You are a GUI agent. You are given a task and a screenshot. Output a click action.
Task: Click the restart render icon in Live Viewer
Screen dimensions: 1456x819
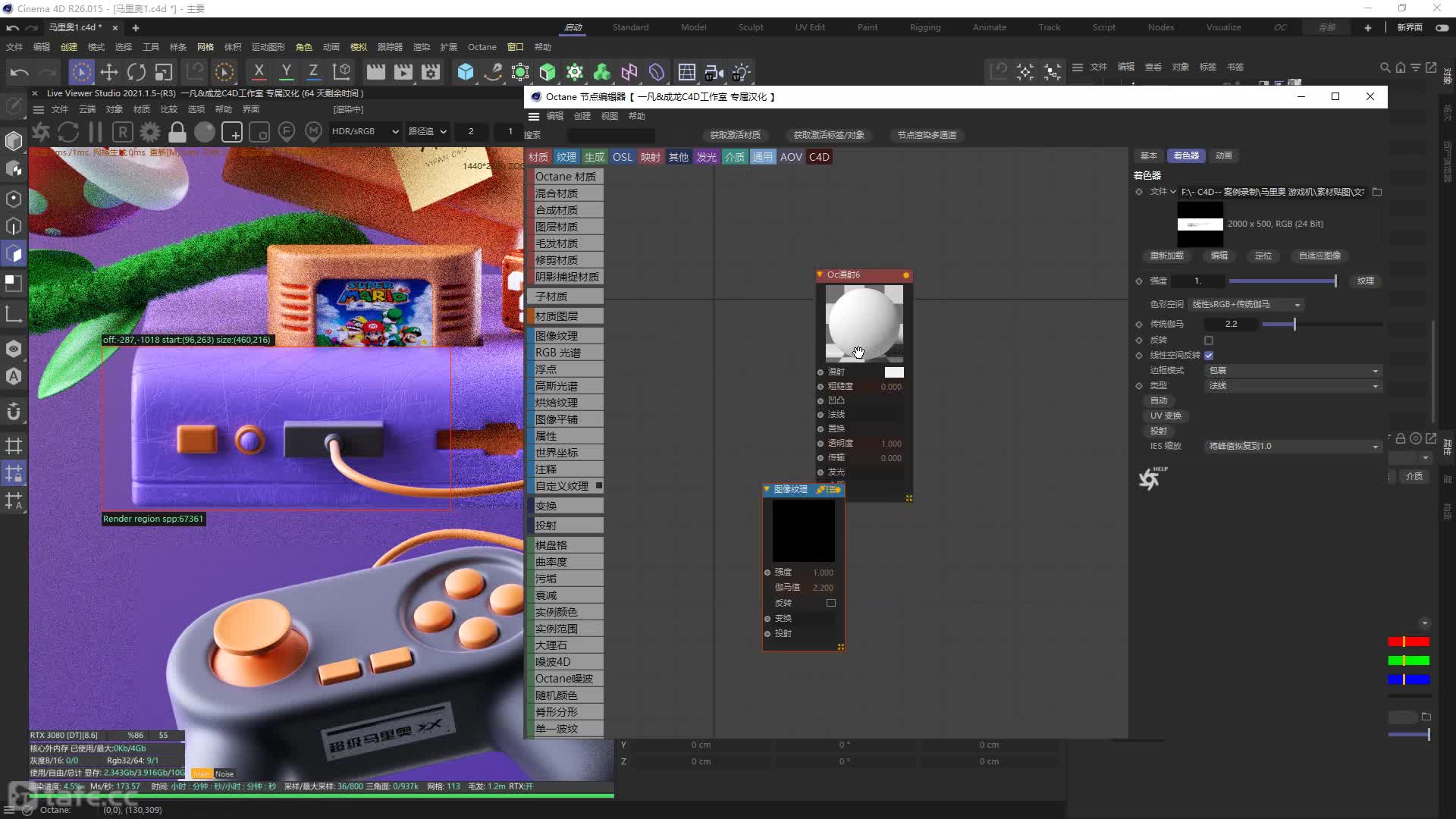point(68,132)
